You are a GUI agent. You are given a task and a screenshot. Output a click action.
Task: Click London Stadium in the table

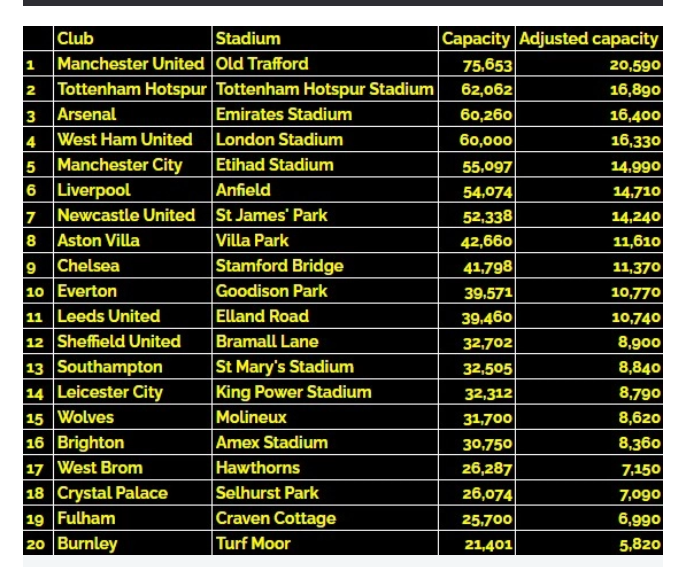[x=279, y=140]
